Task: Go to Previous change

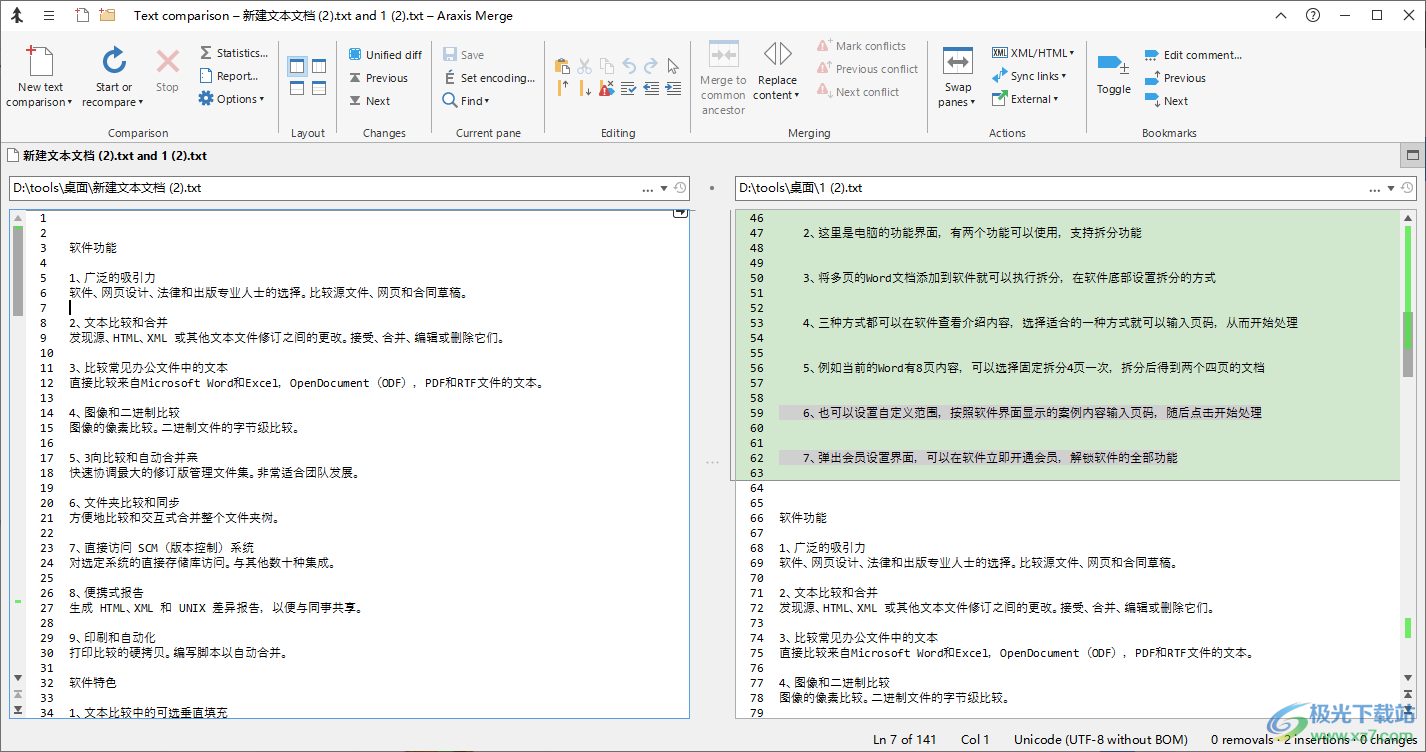Action: [x=378, y=78]
